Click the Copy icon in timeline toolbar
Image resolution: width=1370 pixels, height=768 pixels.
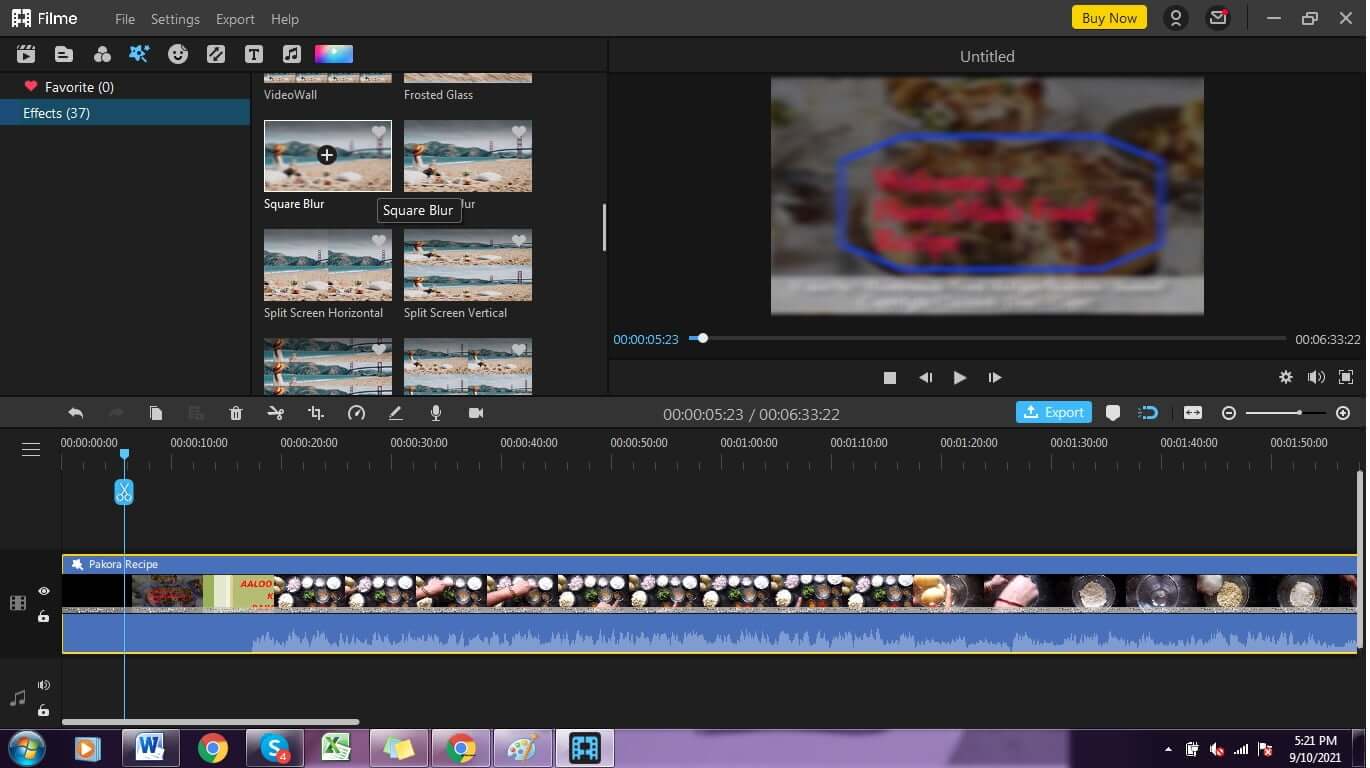156,413
